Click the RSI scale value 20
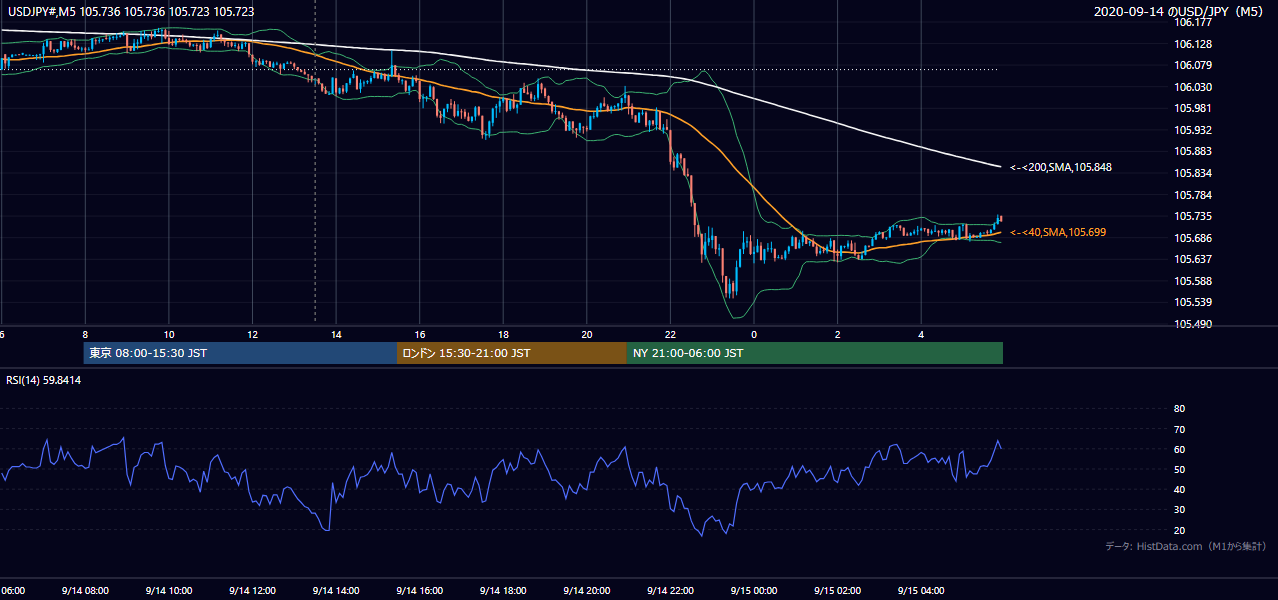1278x600 pixels. (x=1179, y=530)
